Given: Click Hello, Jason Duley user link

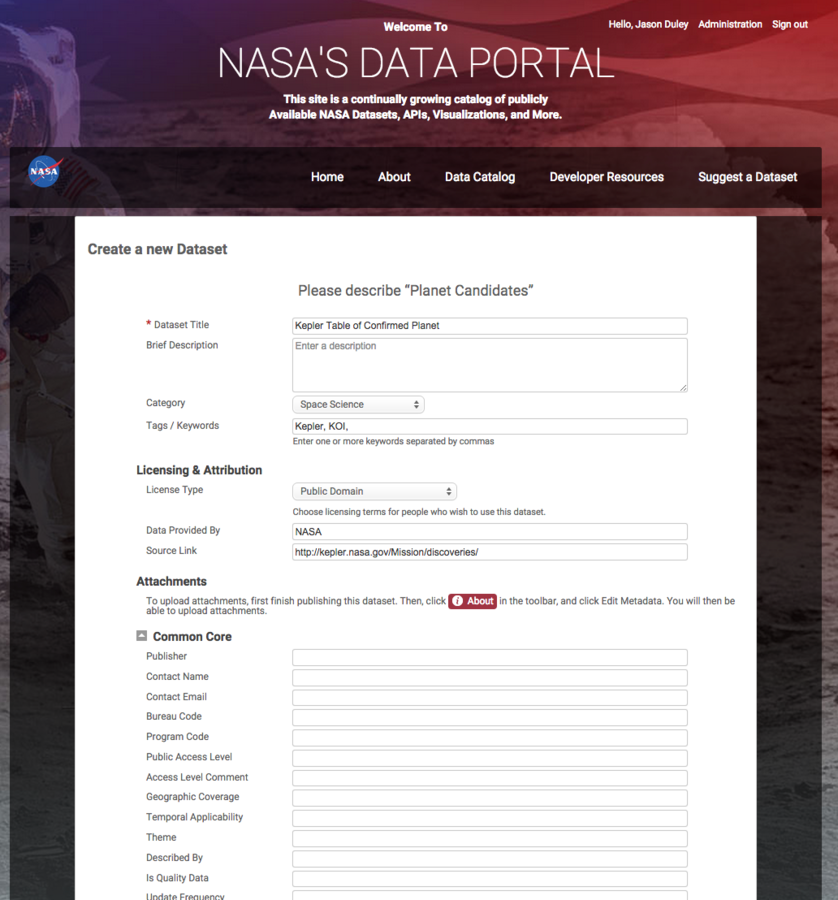Looking at the screenshot, I should [x=648, y=24].
